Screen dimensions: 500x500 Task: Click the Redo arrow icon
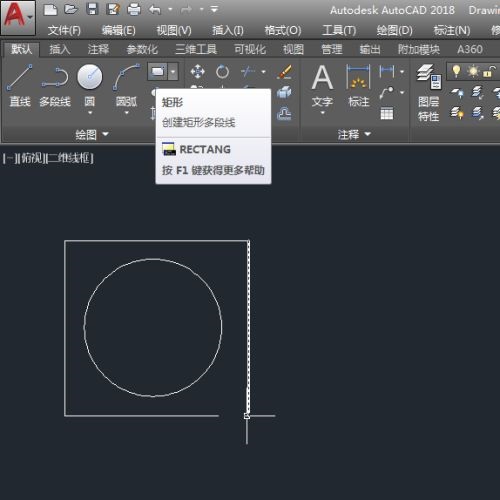coord(186,9)
